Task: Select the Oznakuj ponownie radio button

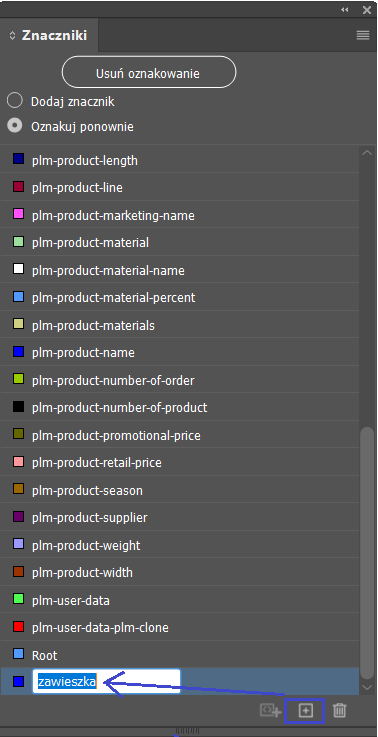Action: [x=15, y=125]
